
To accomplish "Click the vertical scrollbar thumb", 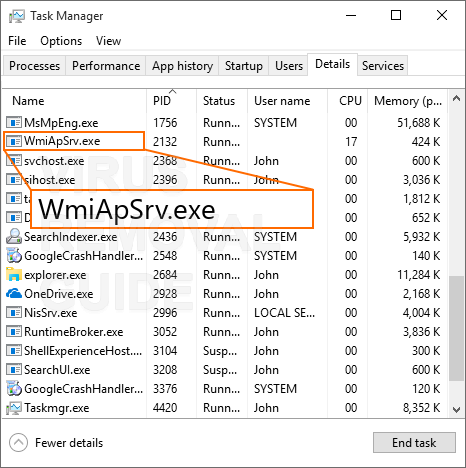I will [x=456, y=328].
